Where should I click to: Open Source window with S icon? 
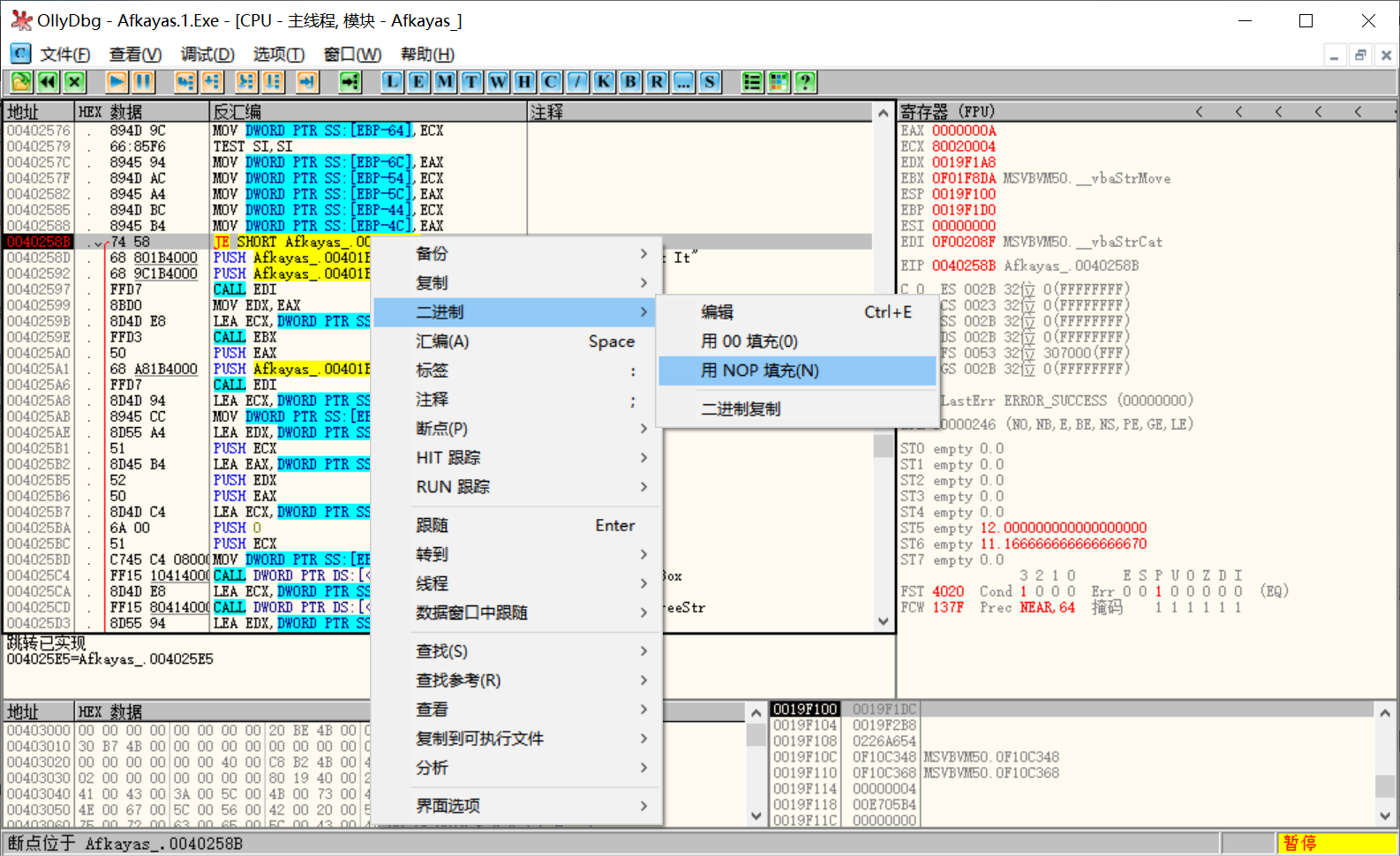point(710,82)
